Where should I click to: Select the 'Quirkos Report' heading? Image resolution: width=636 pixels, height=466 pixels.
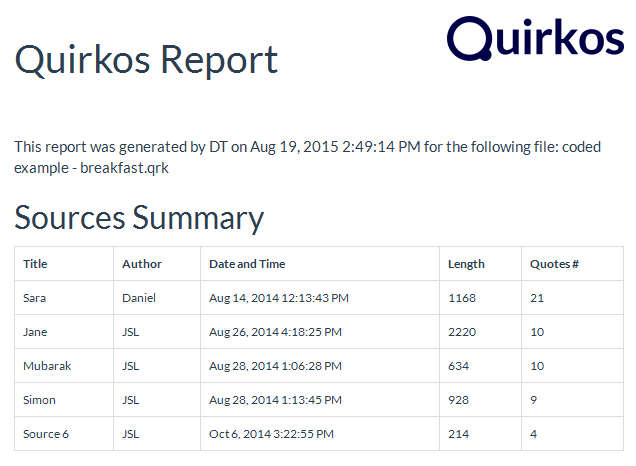click(x=146, y=60)
